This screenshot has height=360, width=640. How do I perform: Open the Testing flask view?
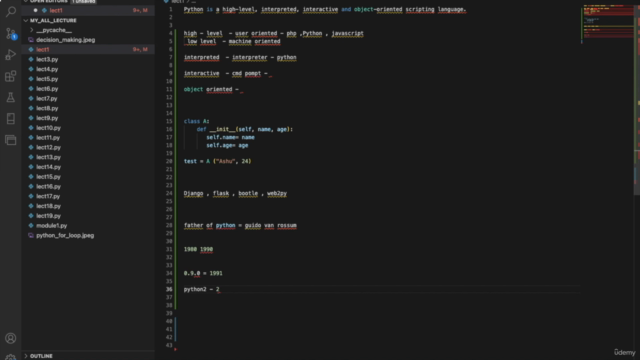[x=11, y=97]
